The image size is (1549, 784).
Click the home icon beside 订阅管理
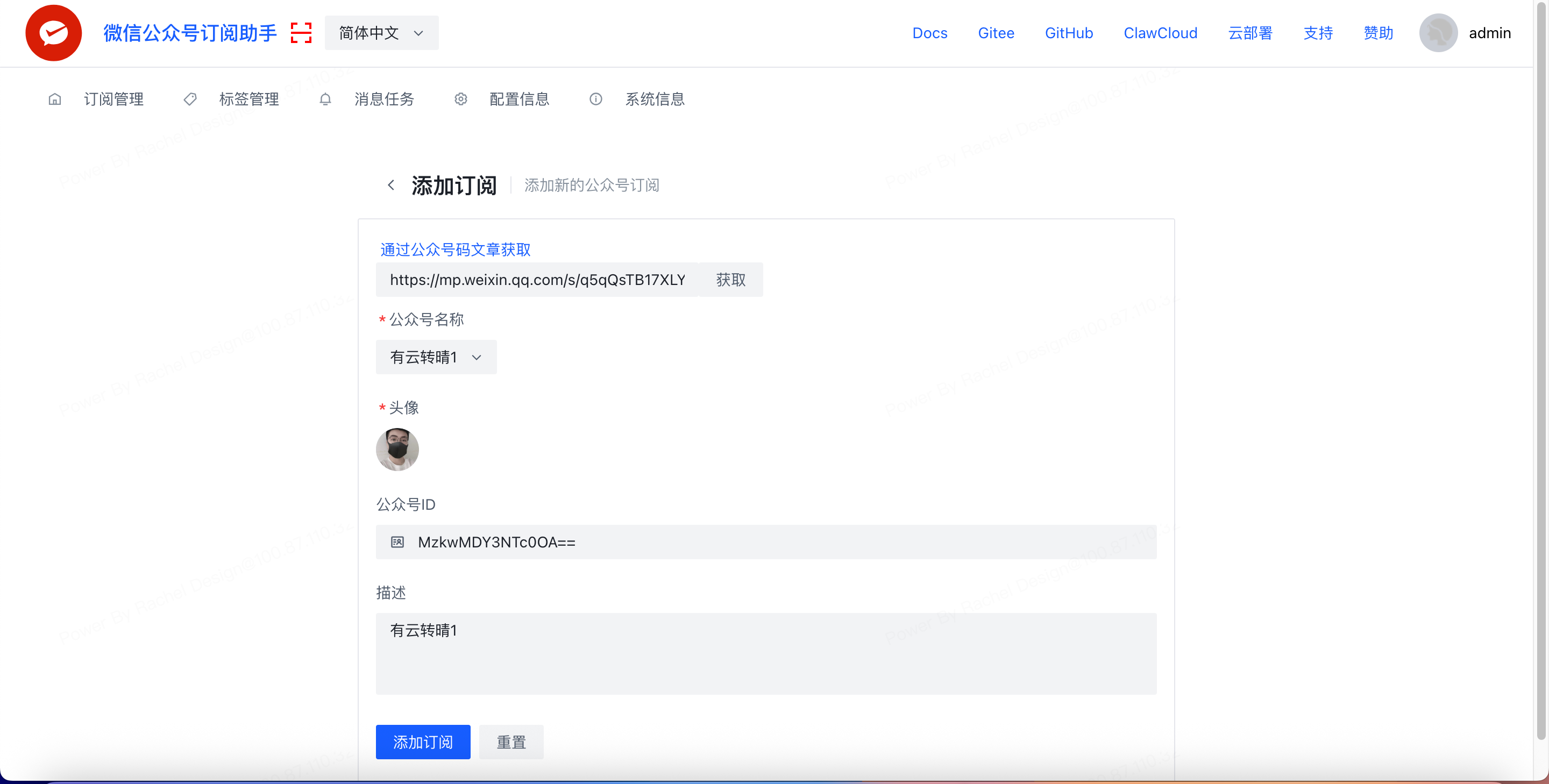(x=55, y=99)
